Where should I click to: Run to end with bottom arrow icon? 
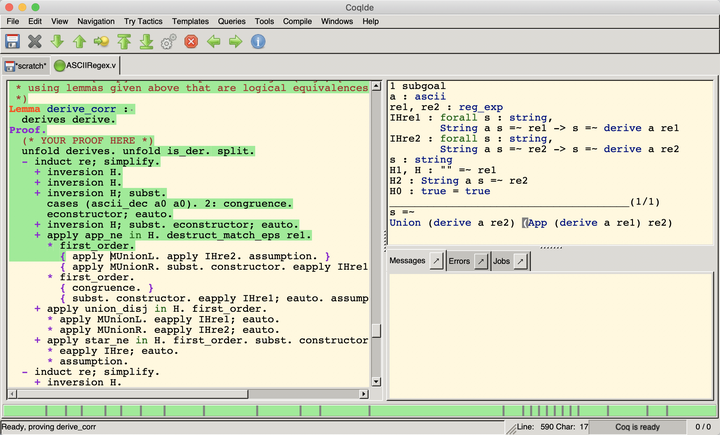pyautogui.click(x=146, y=42)
